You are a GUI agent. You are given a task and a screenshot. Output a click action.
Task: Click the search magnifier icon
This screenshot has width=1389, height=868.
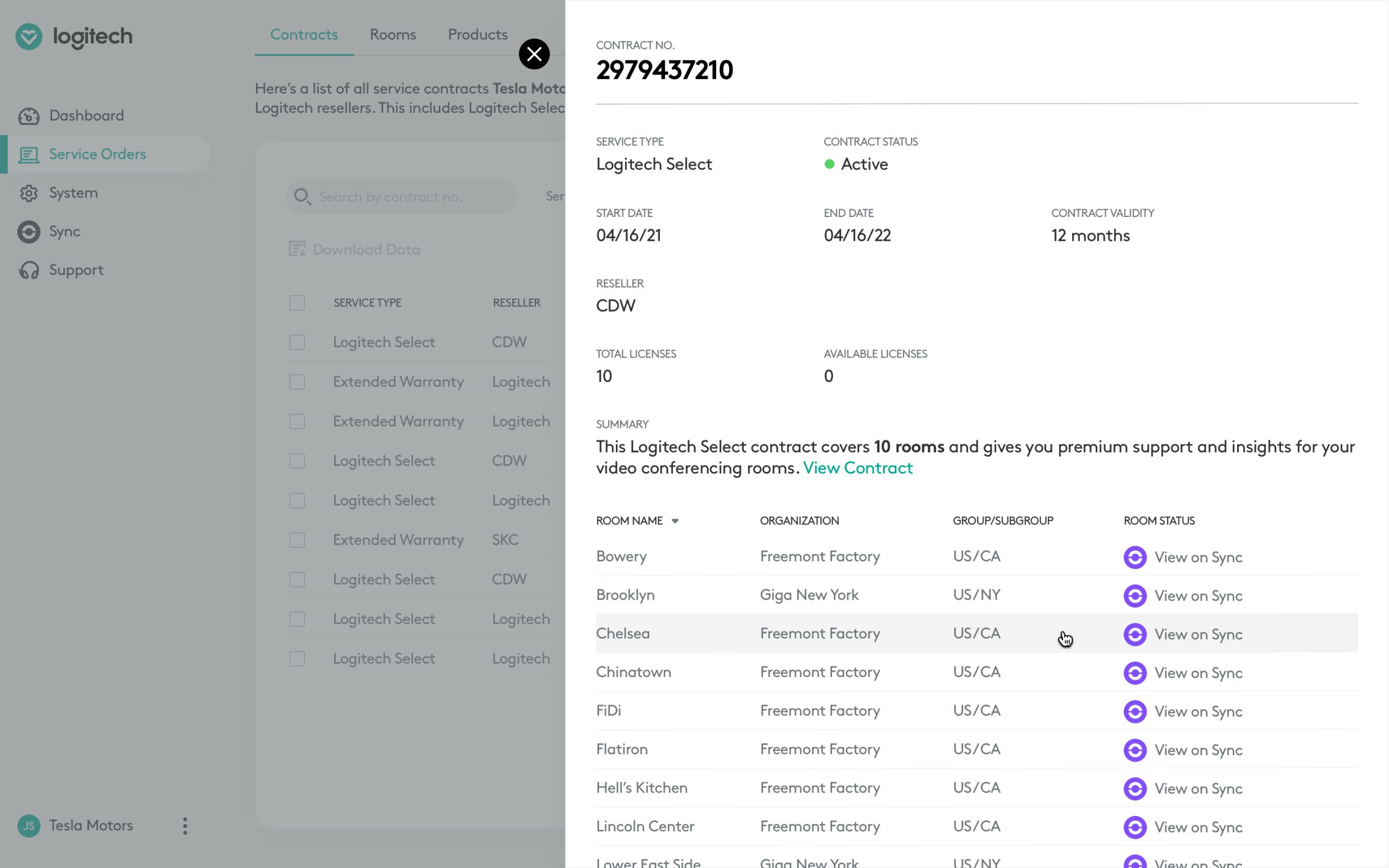pos(302,197)
